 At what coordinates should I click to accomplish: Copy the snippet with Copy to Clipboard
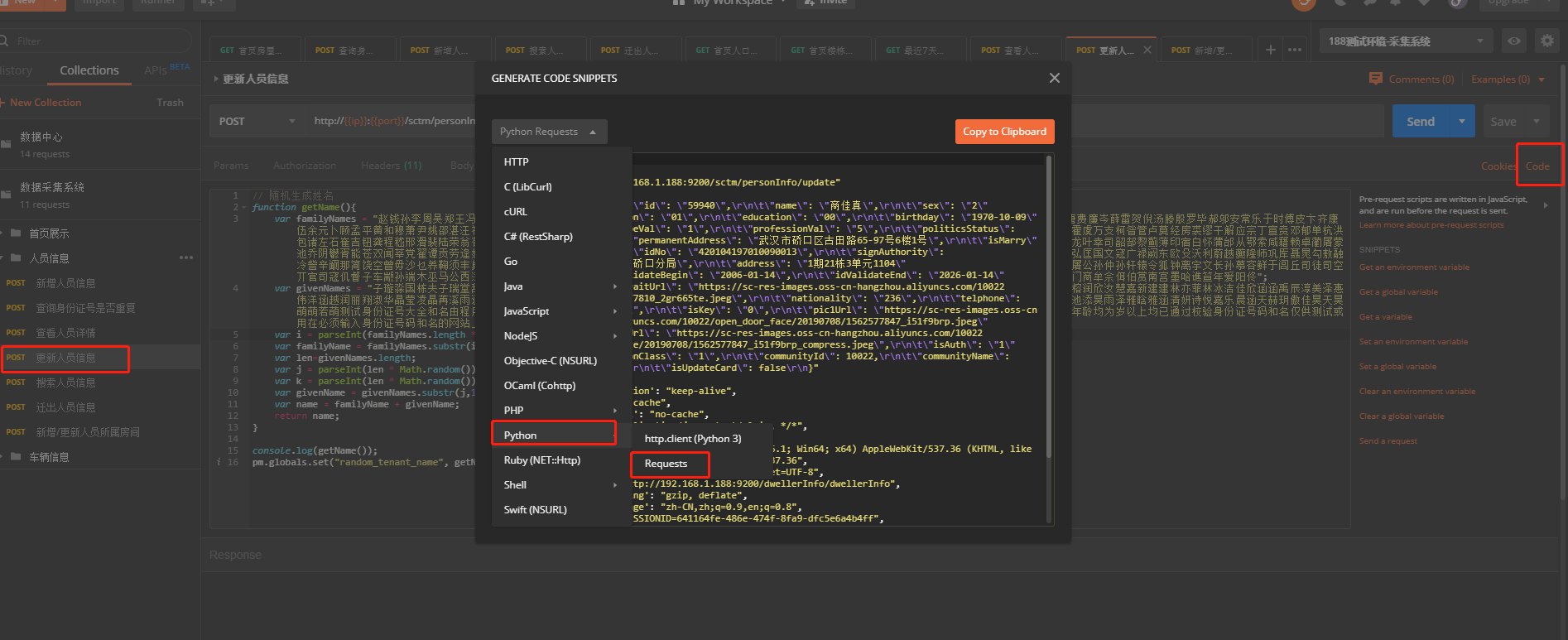(x=1004, y=132)
